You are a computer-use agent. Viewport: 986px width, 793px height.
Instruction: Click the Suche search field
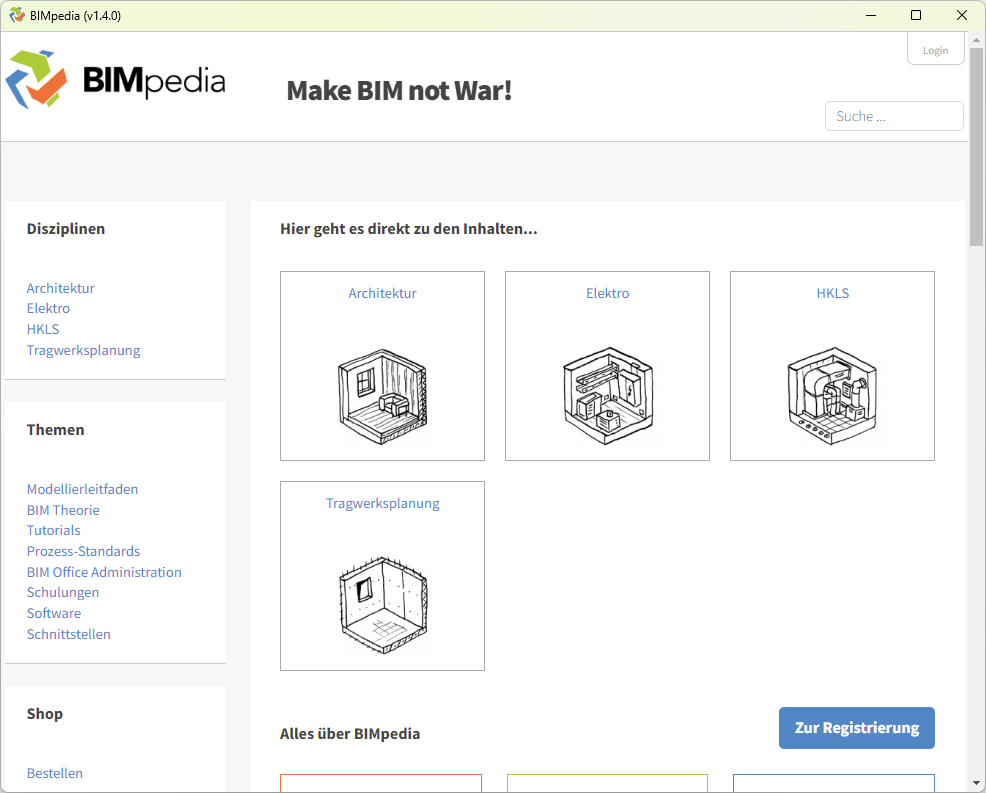pos(893,116)
